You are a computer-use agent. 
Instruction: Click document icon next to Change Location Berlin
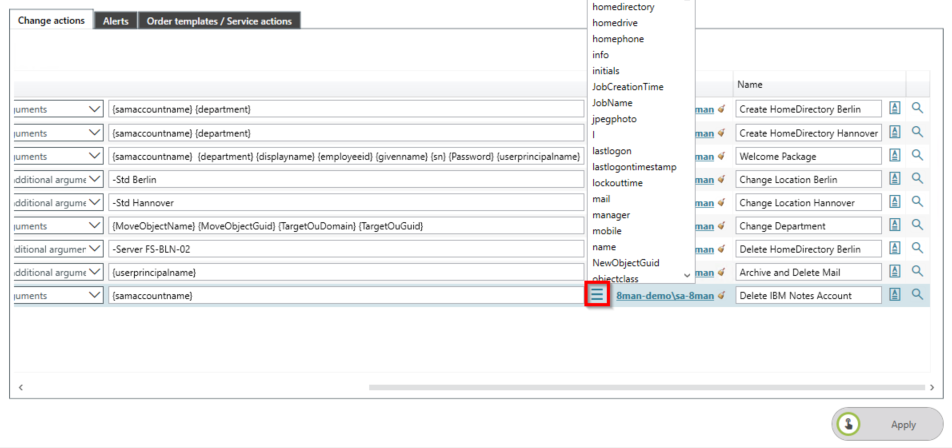[895, 179]
